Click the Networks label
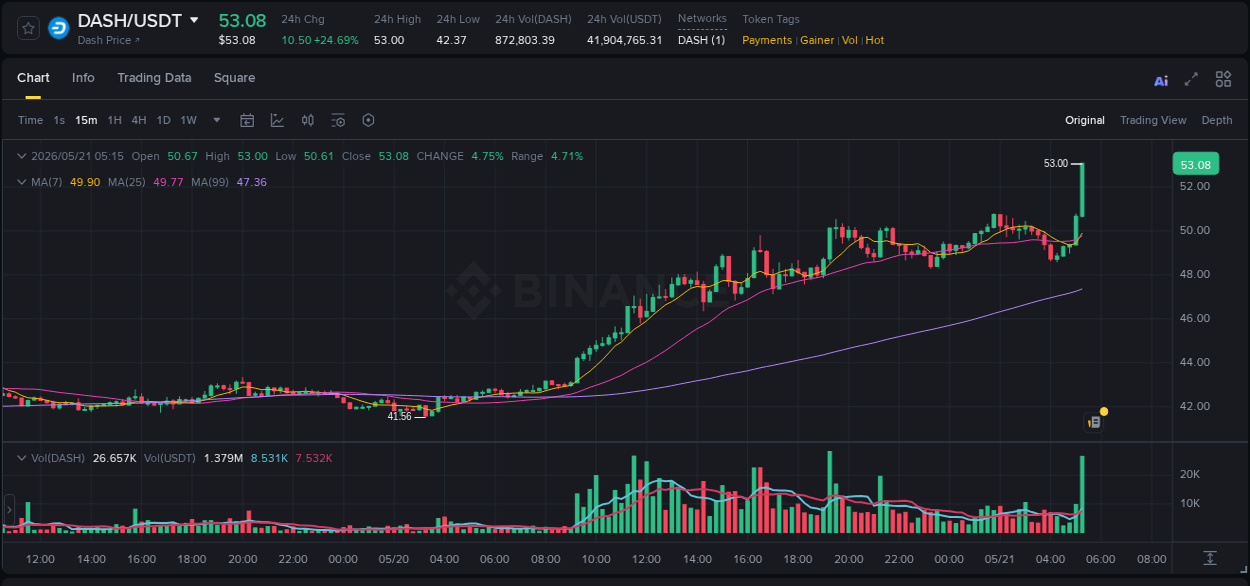1250x586 pixels. [702, 19]
